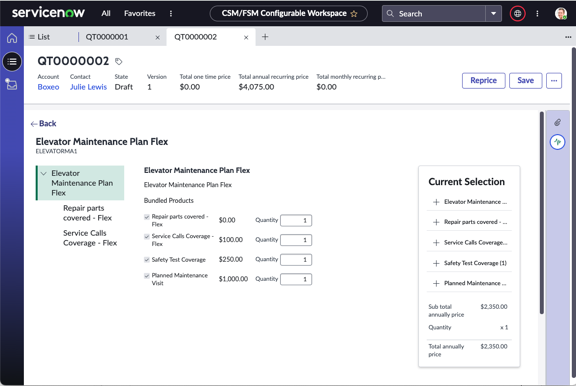Viewport: 576px width, 386px height.
Task: Open the Boxeo account link
Action: 48,87
